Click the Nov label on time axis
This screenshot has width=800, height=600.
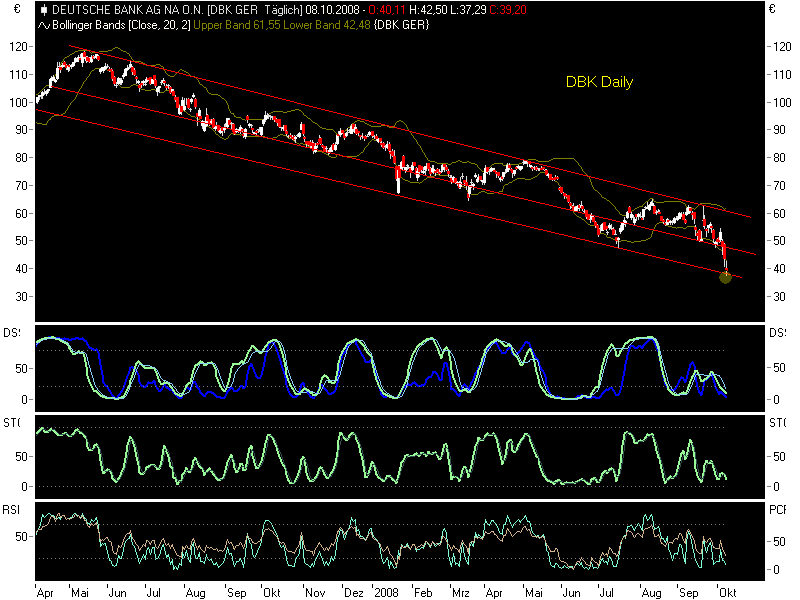point(315,593)
